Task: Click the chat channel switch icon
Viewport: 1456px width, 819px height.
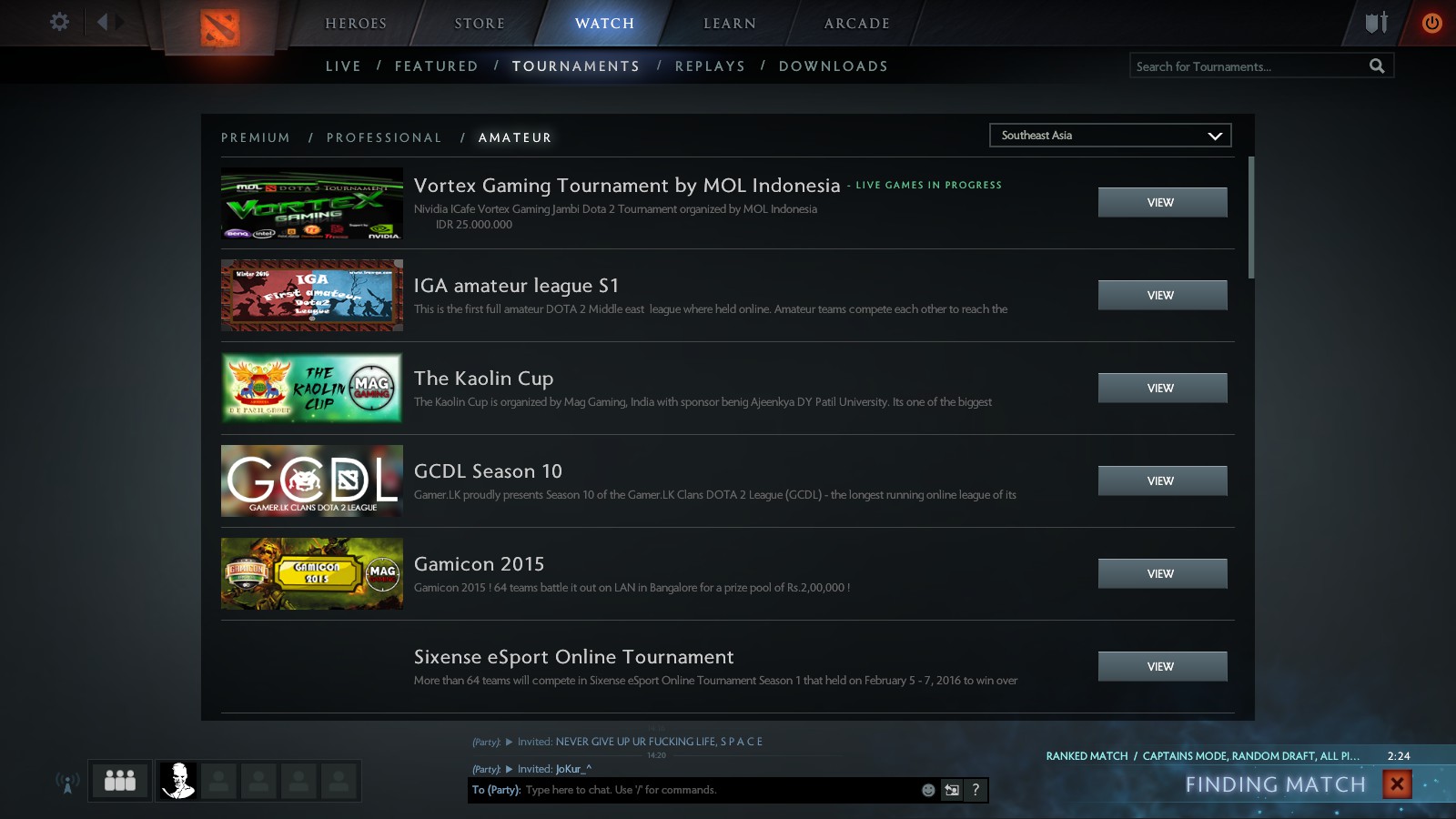Action: point(952,790)
